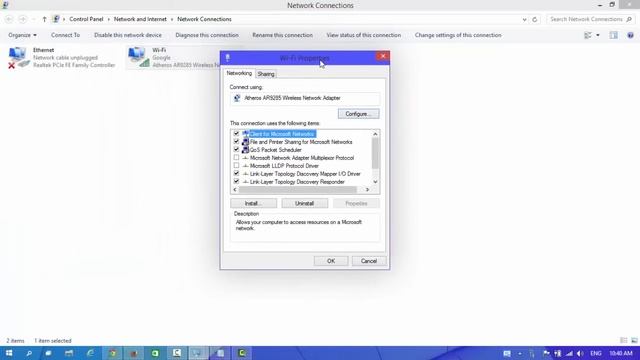This screenshot has width=640, height=360.
Task: Click the Uninstall button
Action: coord(304,203)
